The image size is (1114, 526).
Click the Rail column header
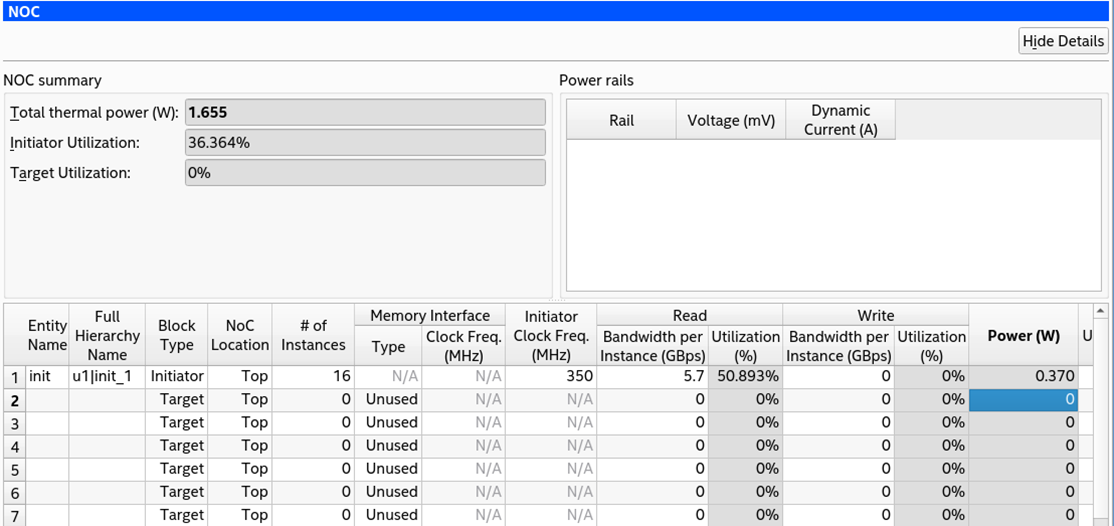(621, 120)
